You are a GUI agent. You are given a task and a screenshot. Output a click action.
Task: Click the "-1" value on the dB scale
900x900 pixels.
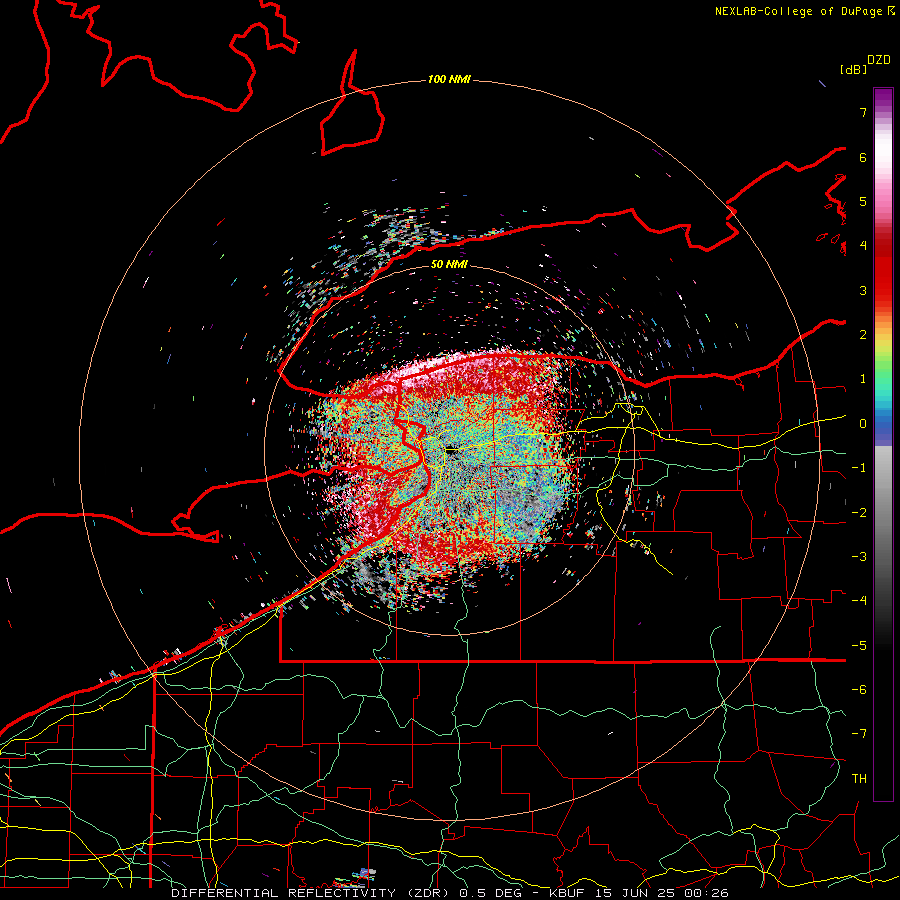[859, 468]
